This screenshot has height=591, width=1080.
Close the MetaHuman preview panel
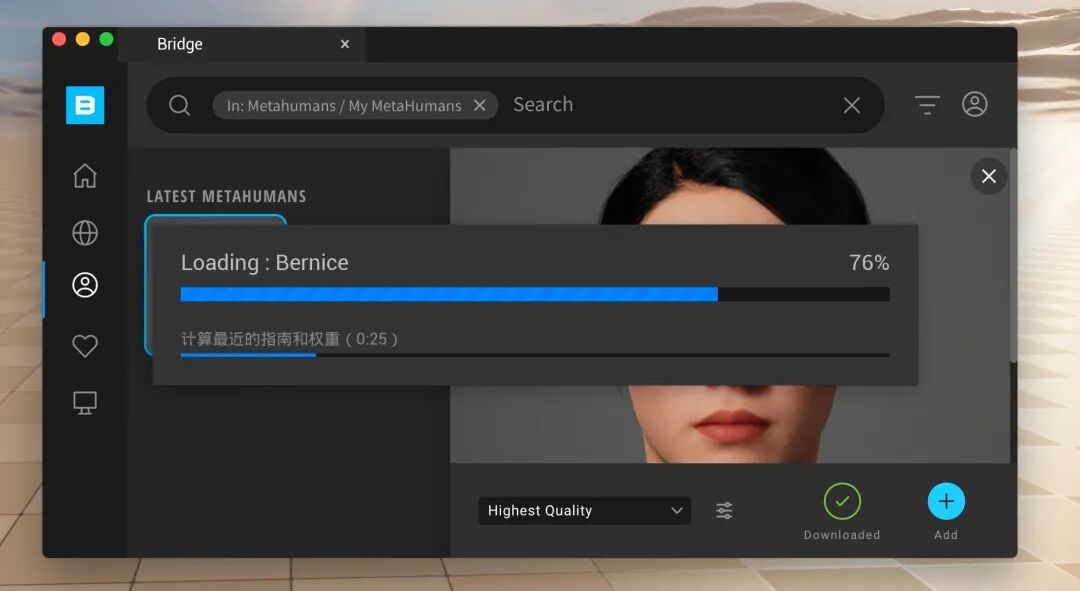click(988, 177)
